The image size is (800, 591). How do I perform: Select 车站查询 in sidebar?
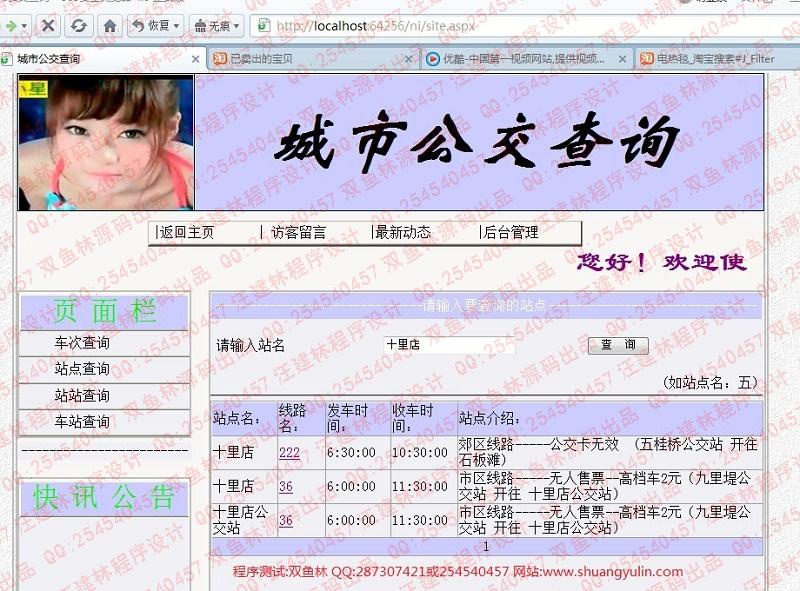tap(82, 422)
